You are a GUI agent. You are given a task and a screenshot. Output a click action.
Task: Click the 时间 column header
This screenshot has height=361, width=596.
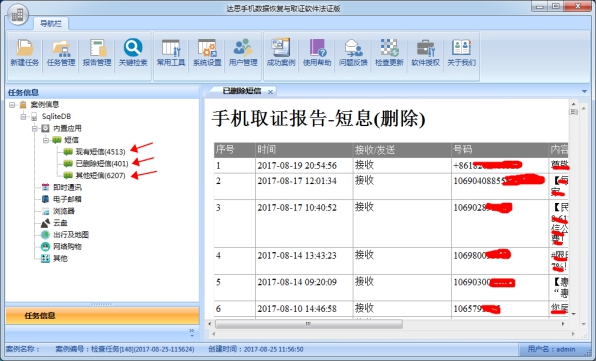point(304,149)
